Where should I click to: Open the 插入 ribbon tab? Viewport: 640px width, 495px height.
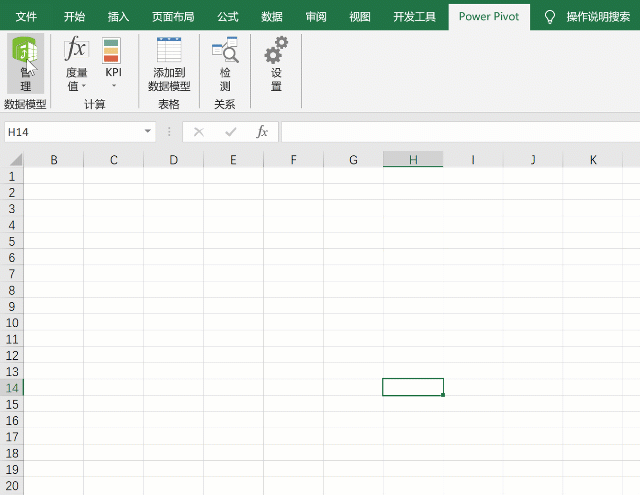[x=119, y=16]
